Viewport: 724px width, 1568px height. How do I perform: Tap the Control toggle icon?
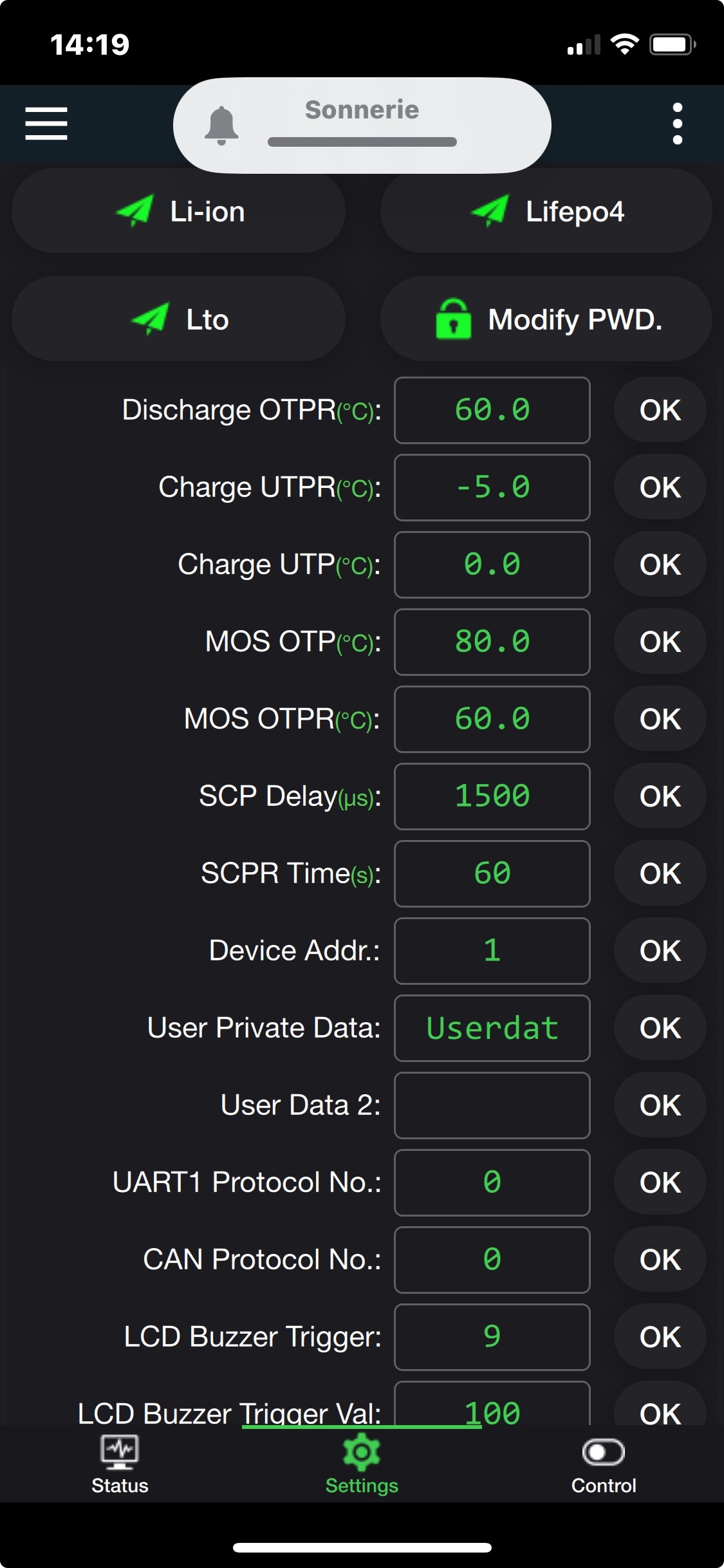click(603, 1452)
